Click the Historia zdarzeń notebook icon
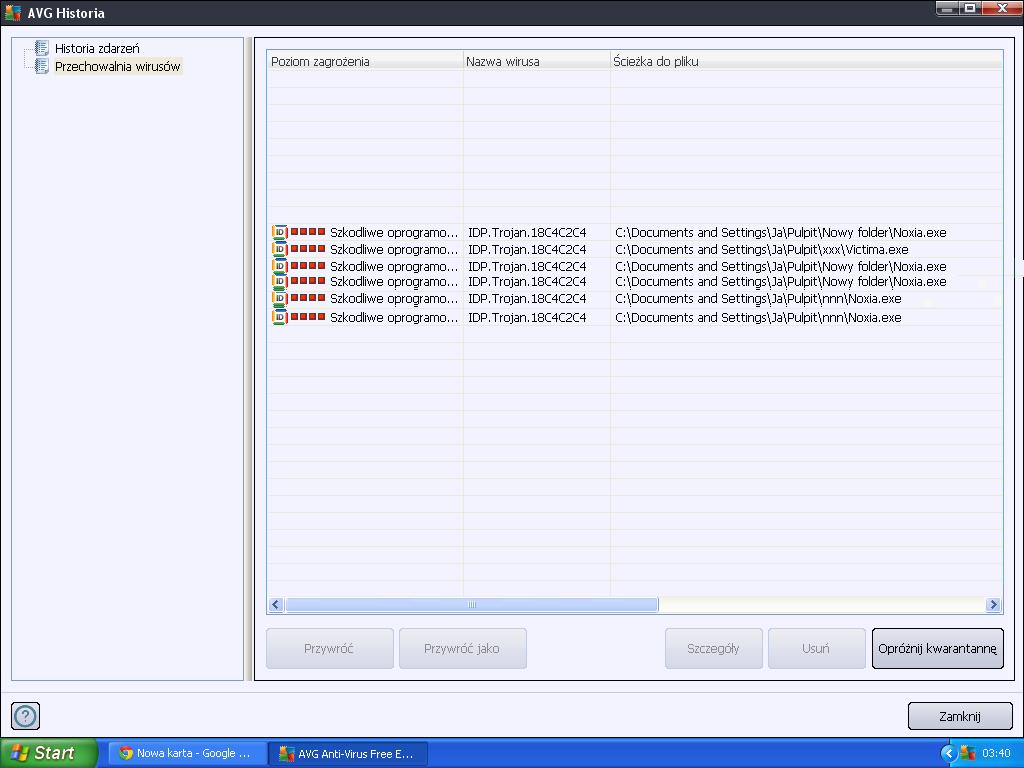Viewport: 1024px width, 768px height. click(42, 48)
